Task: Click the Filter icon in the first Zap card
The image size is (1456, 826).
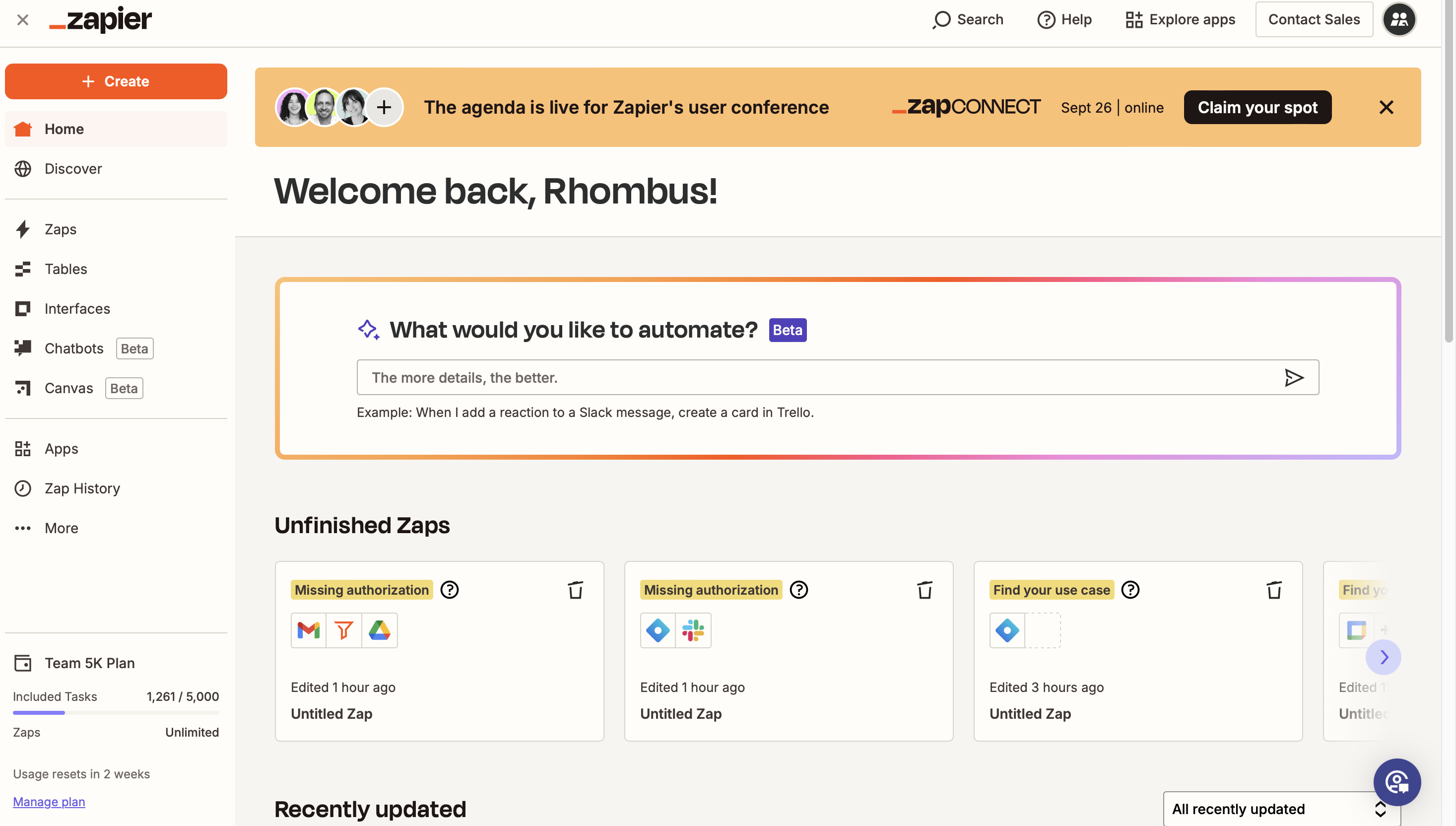Action: [344, 630]
